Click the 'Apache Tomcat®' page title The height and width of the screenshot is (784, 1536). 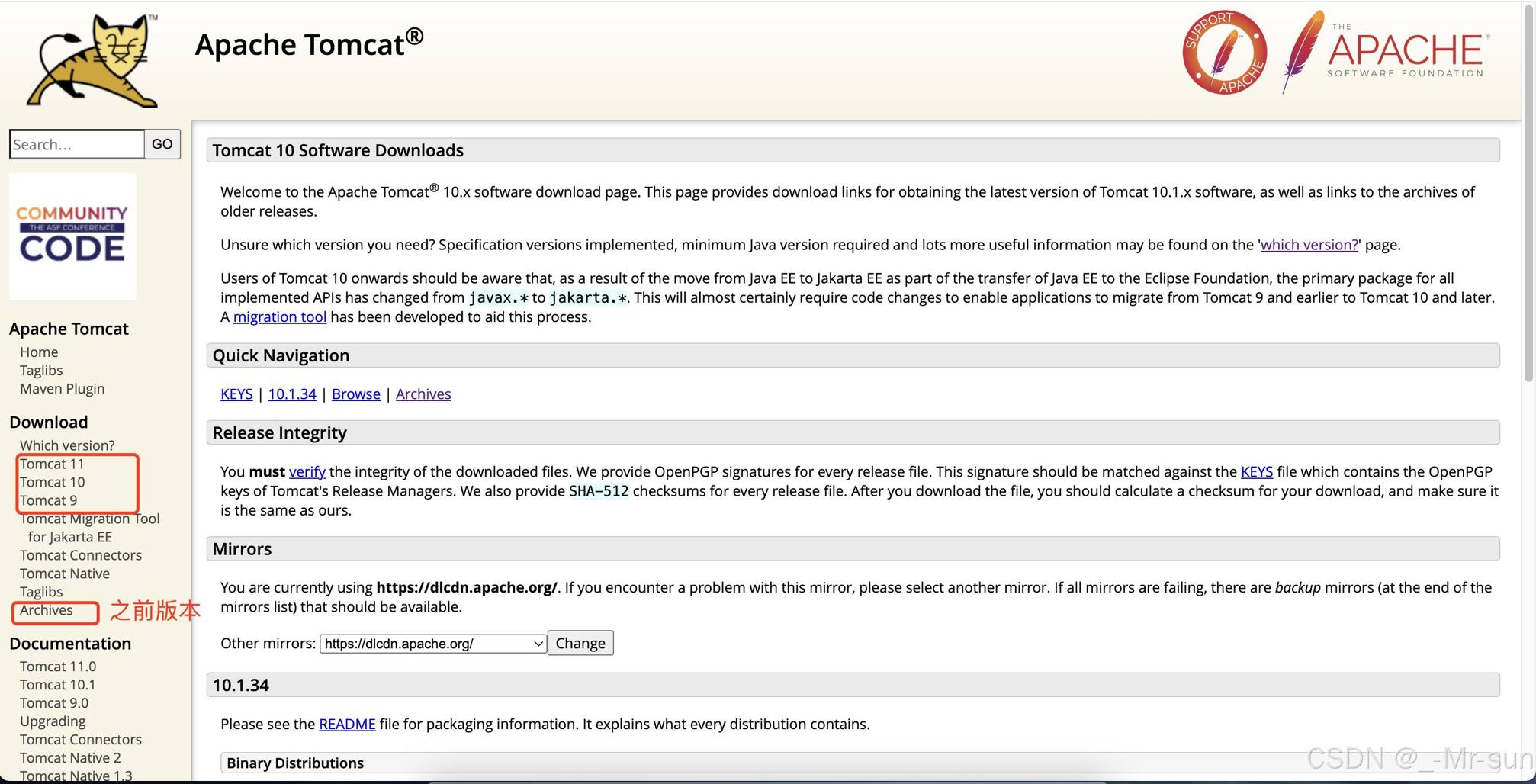tap(309, 43)
